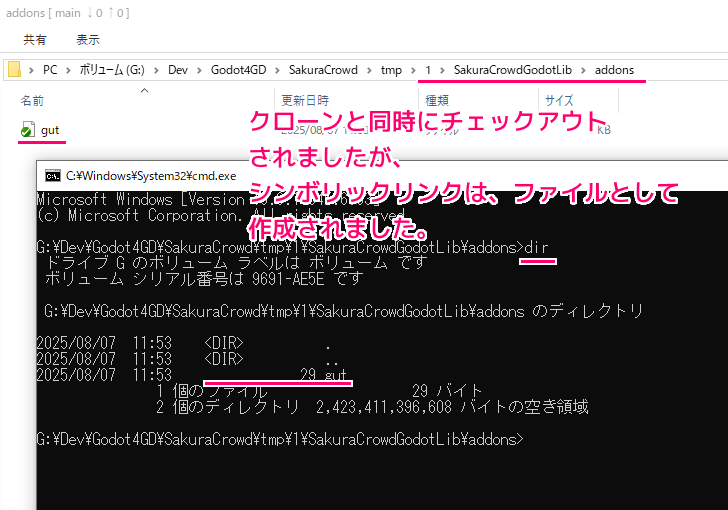Sort by サイズ column header
The height and width of the screenshot is (510, 728).
pyautogui.click(x=558, y=101)
